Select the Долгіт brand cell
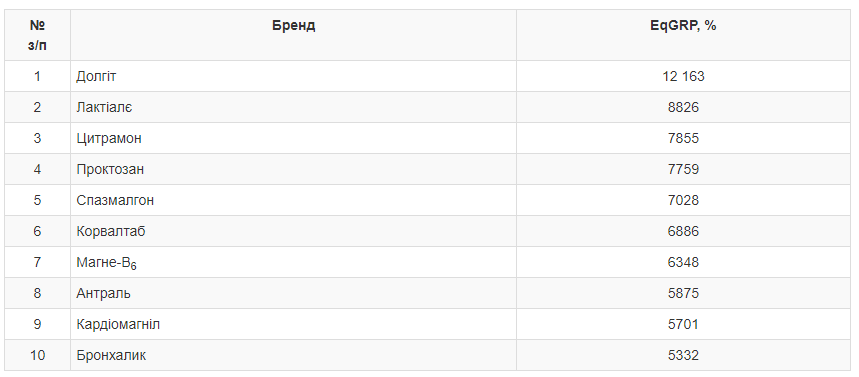This screenshot has width=859, height=377. click(293, 76)
